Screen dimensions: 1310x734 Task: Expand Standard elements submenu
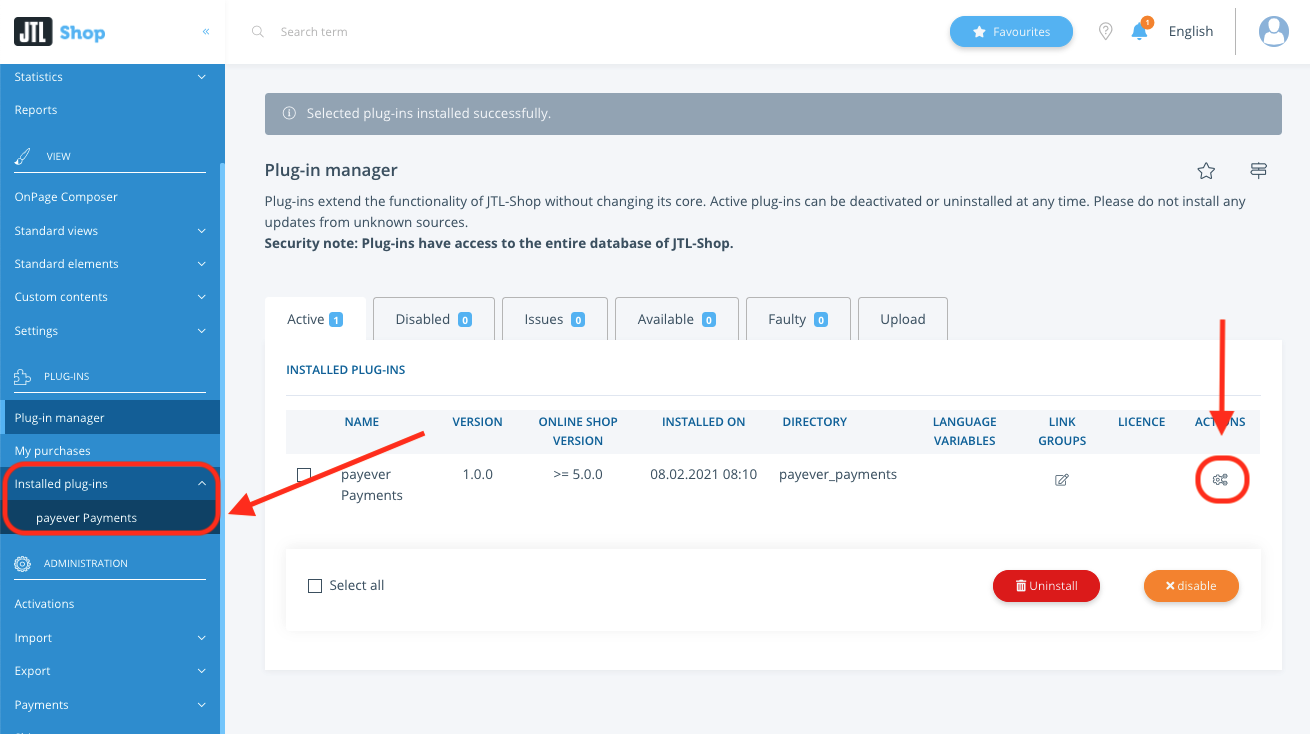point(110,264)
